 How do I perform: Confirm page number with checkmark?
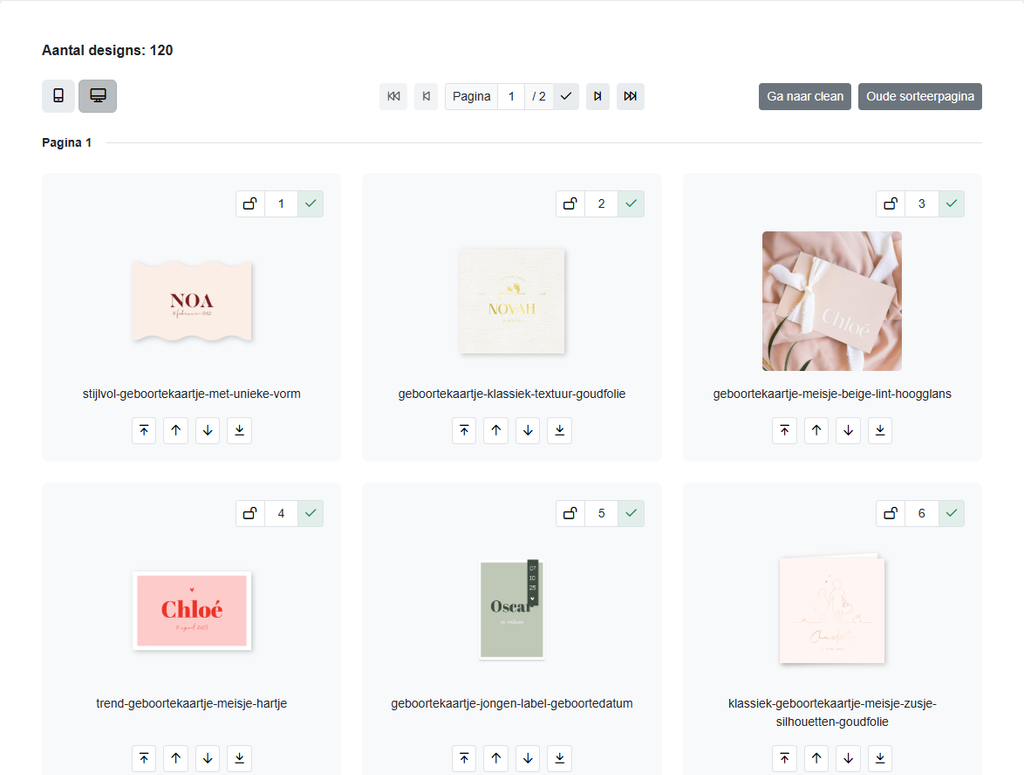(x=566, y=97)
